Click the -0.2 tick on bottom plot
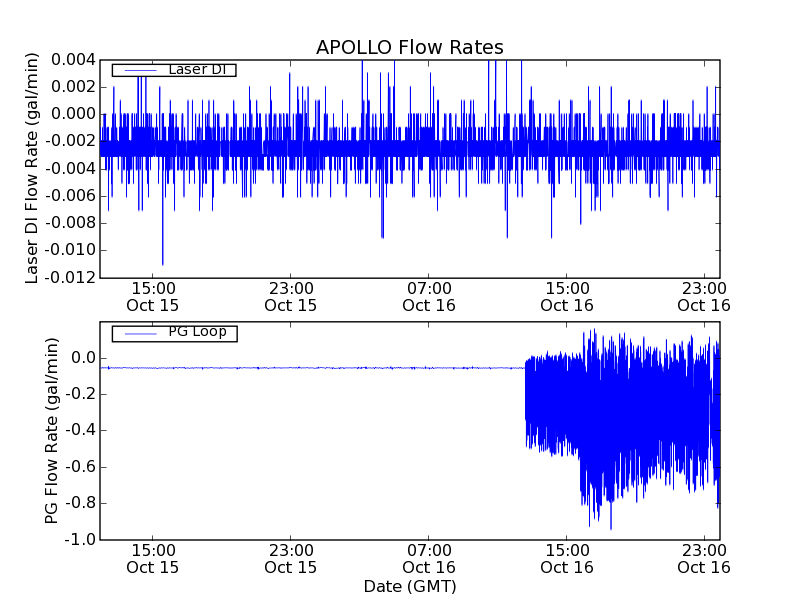Viewport: 800px width, 600px height. pos(80,394)
